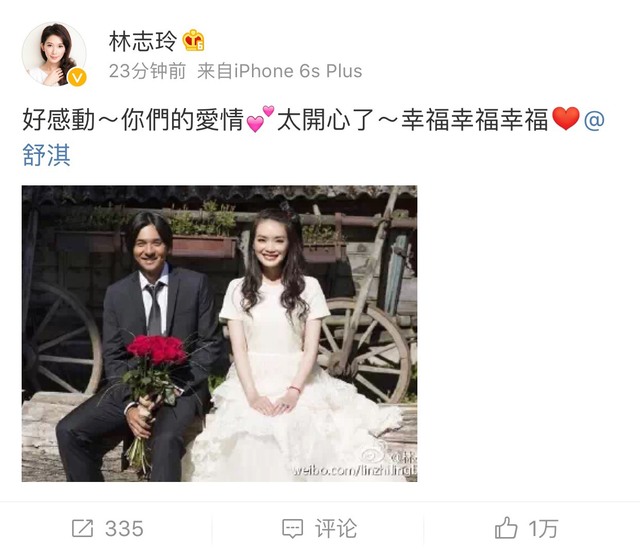Image resolution: width=640 pixels, height=552 pixels.
Task: Open the attached wedding photo thumbnail
Action: coord(220,334)
